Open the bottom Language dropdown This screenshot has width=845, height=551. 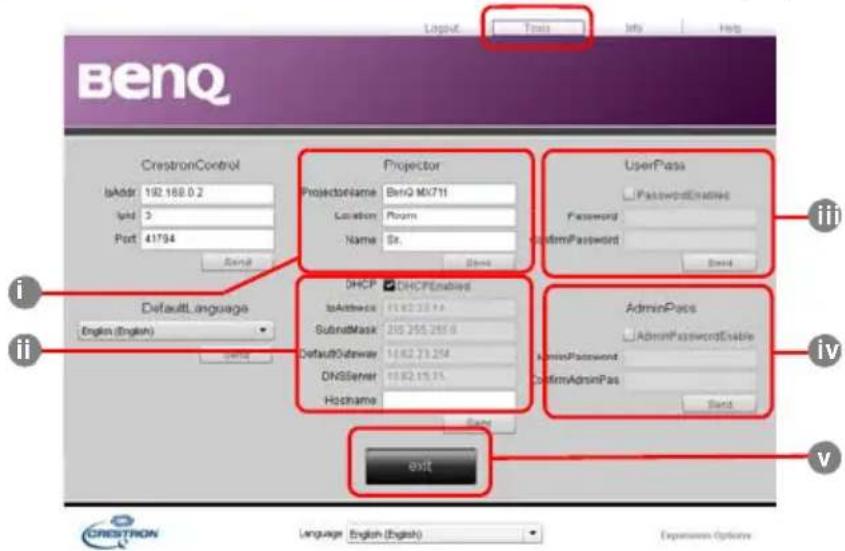tap(444, 534)
